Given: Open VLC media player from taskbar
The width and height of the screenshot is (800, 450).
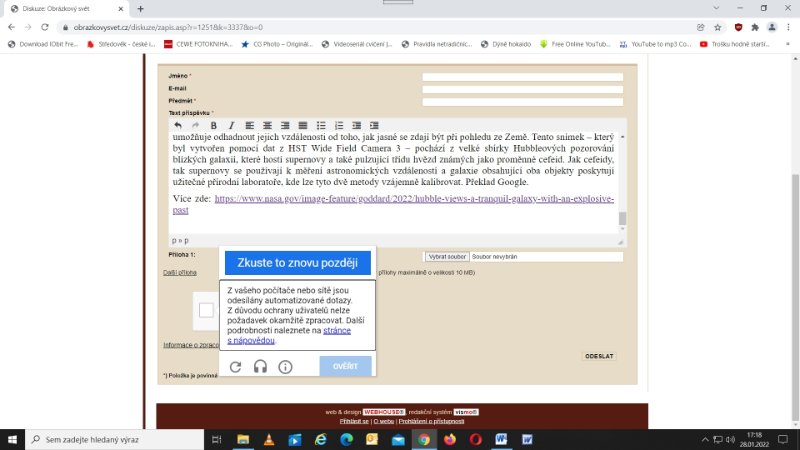Looking at the screenshot, I should [269, 439].
